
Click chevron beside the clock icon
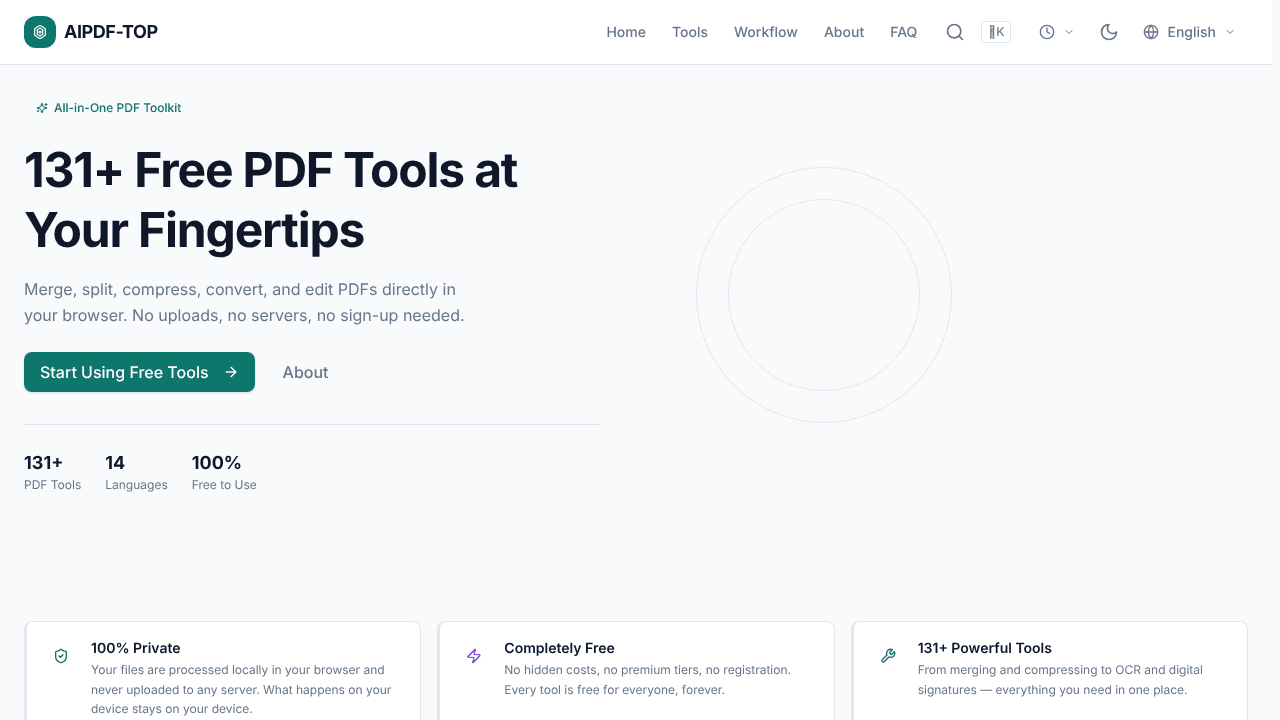[1069, 32]
